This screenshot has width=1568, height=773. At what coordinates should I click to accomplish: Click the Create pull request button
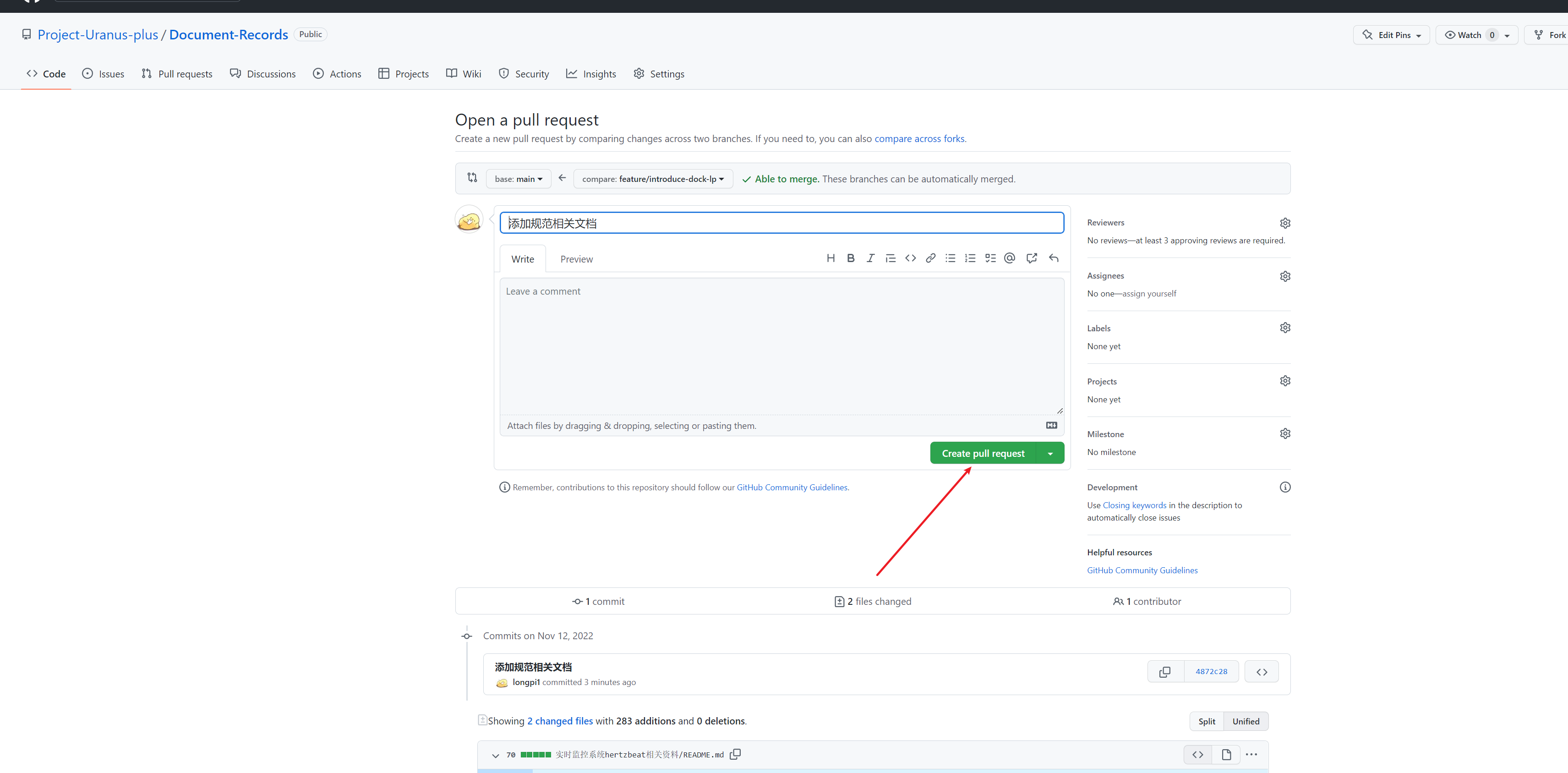click(x=983, y=454)
